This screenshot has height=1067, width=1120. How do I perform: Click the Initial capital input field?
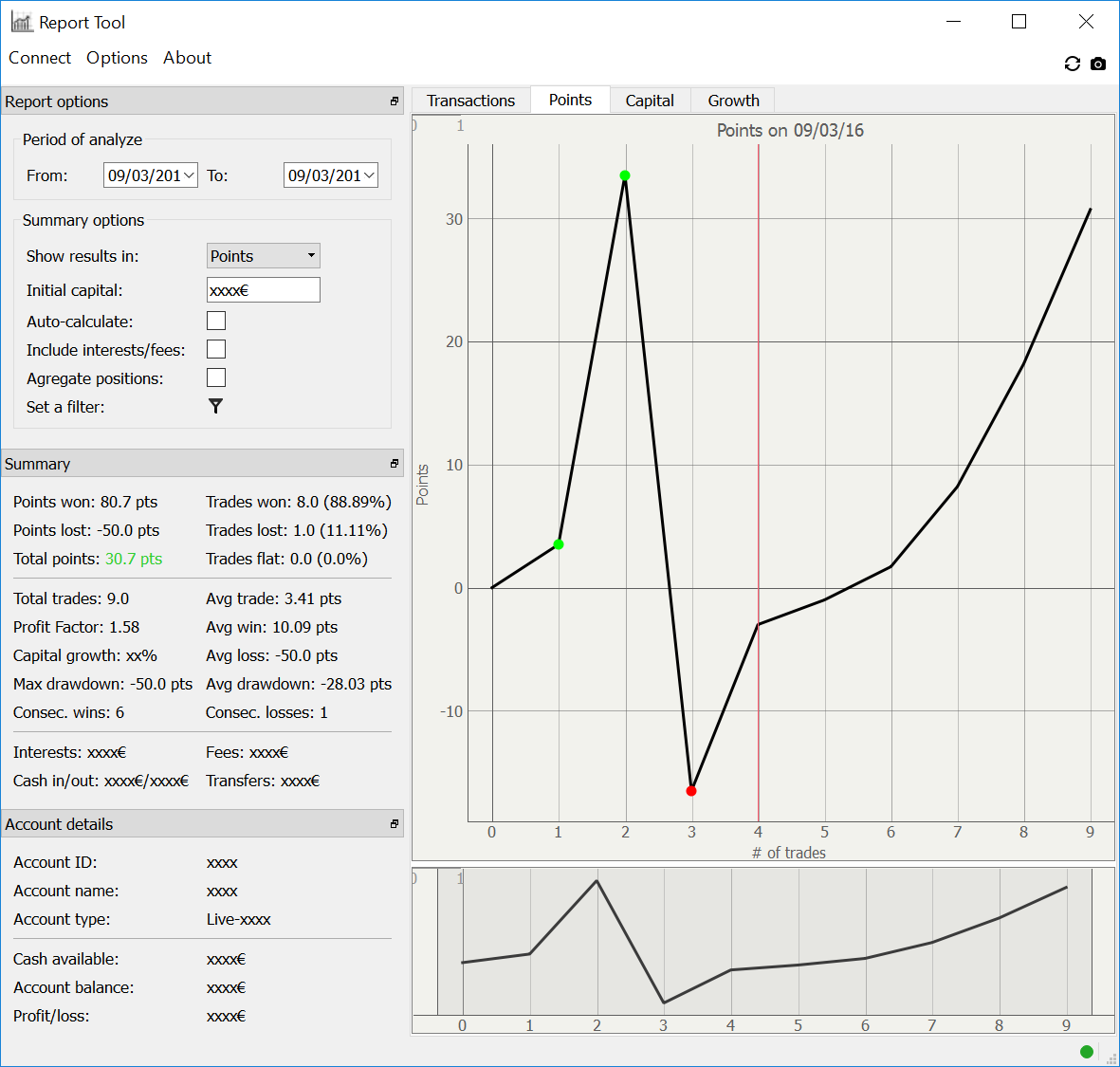click(x=264, y=290)
